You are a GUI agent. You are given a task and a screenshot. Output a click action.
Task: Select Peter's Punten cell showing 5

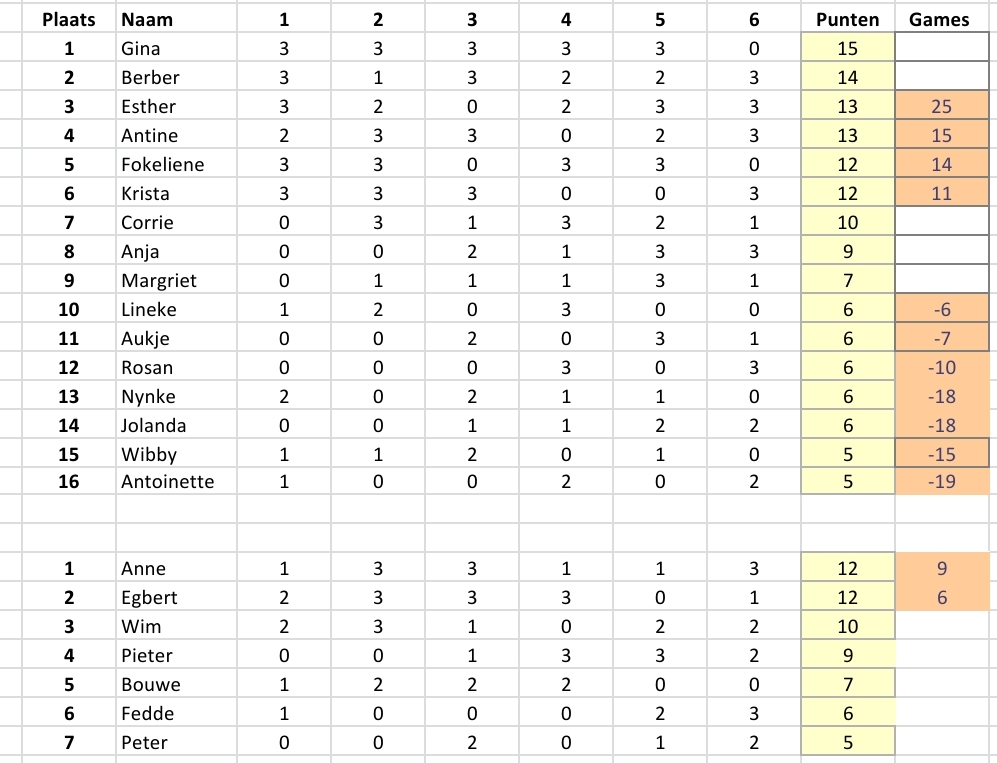[x=848, y=742]
